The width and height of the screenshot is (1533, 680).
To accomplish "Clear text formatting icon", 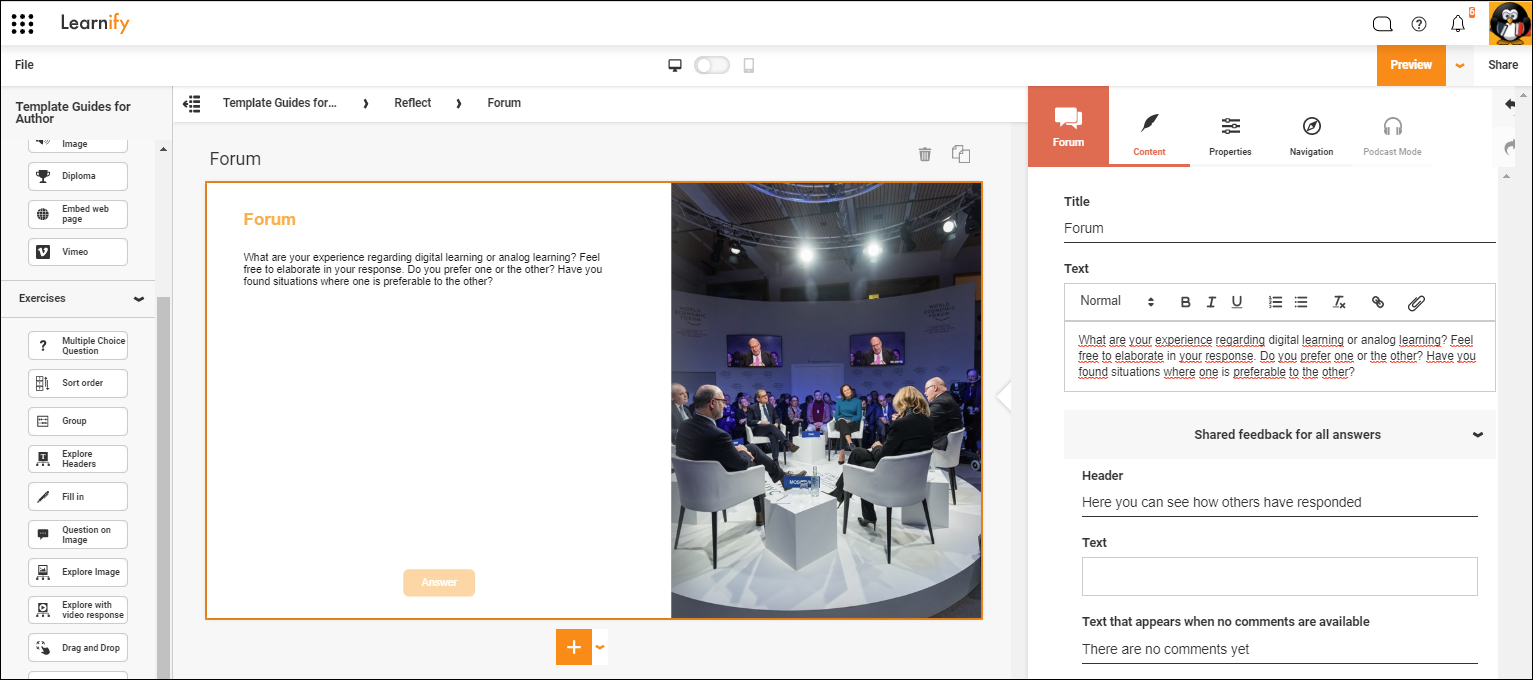I will (1340, 302).
